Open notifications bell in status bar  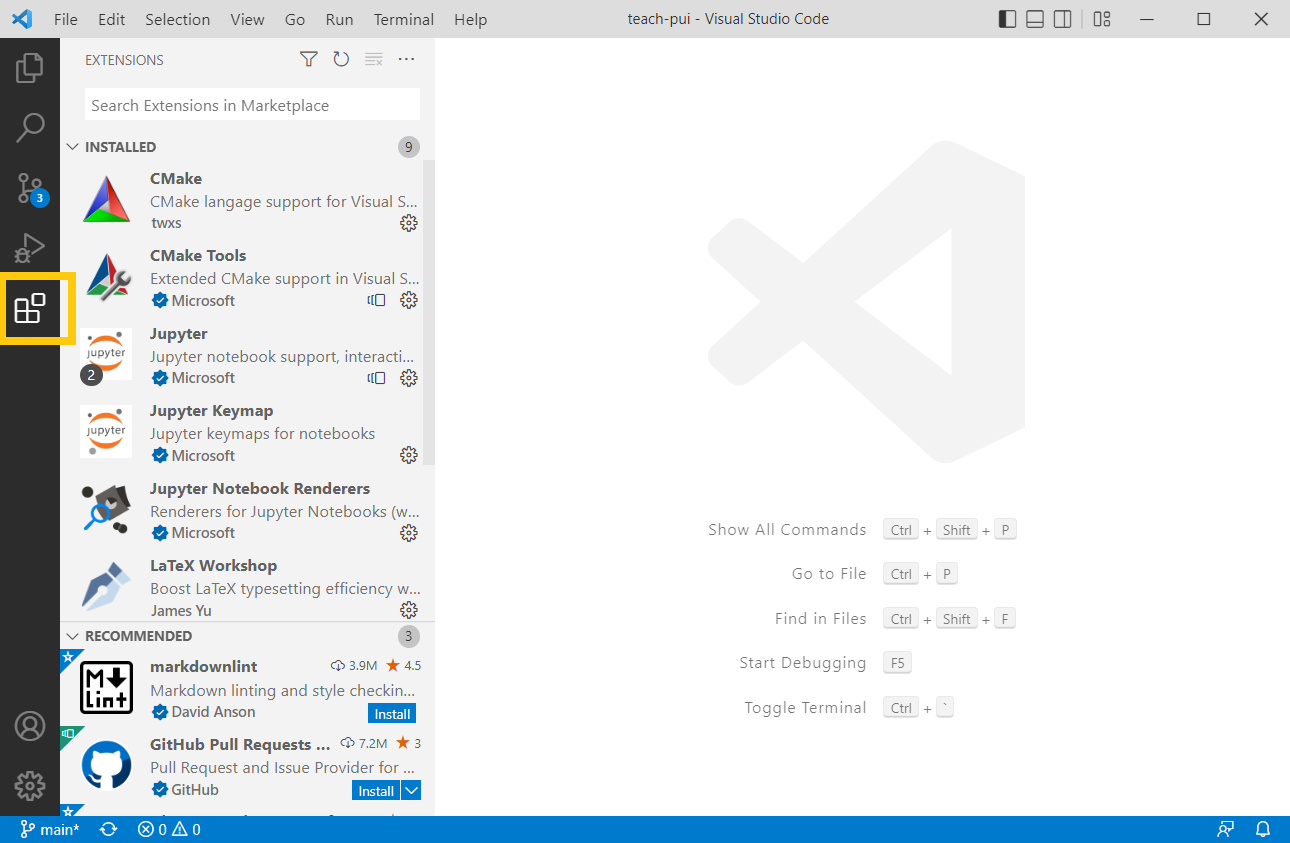[x=1263, y=829]
